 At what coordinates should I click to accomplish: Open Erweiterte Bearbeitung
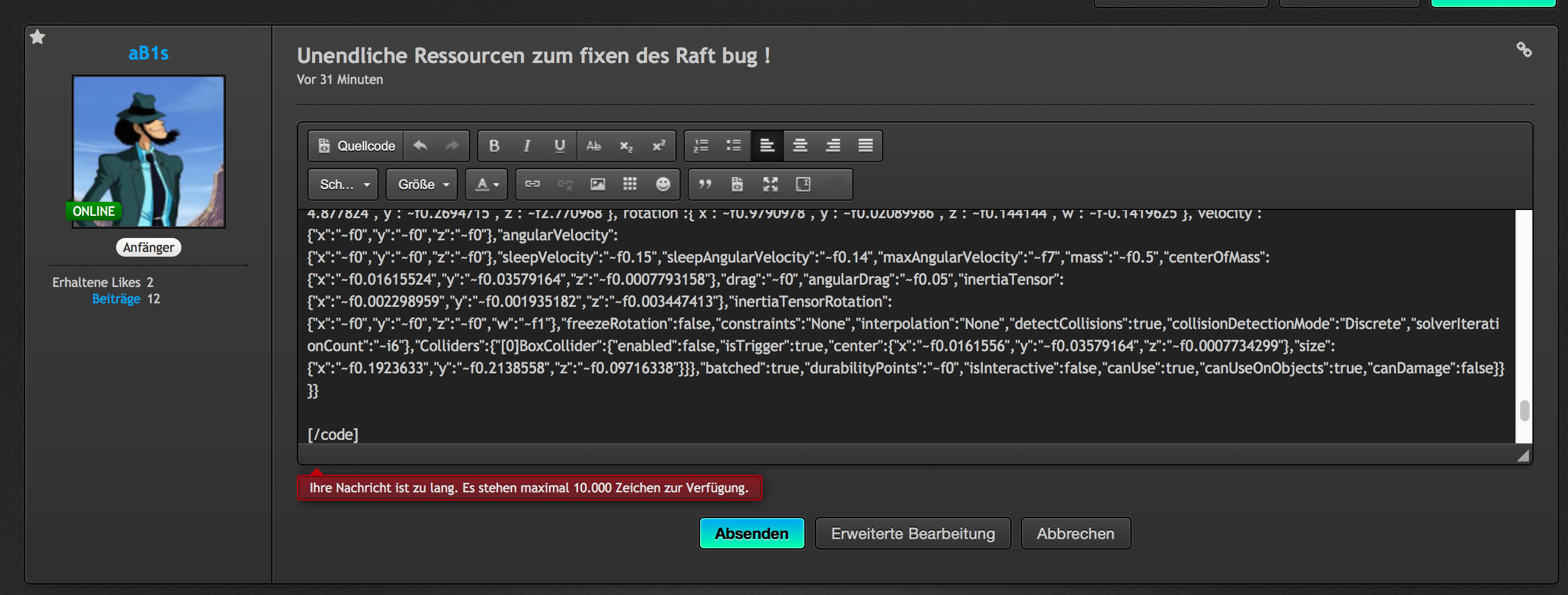point(912,534)
